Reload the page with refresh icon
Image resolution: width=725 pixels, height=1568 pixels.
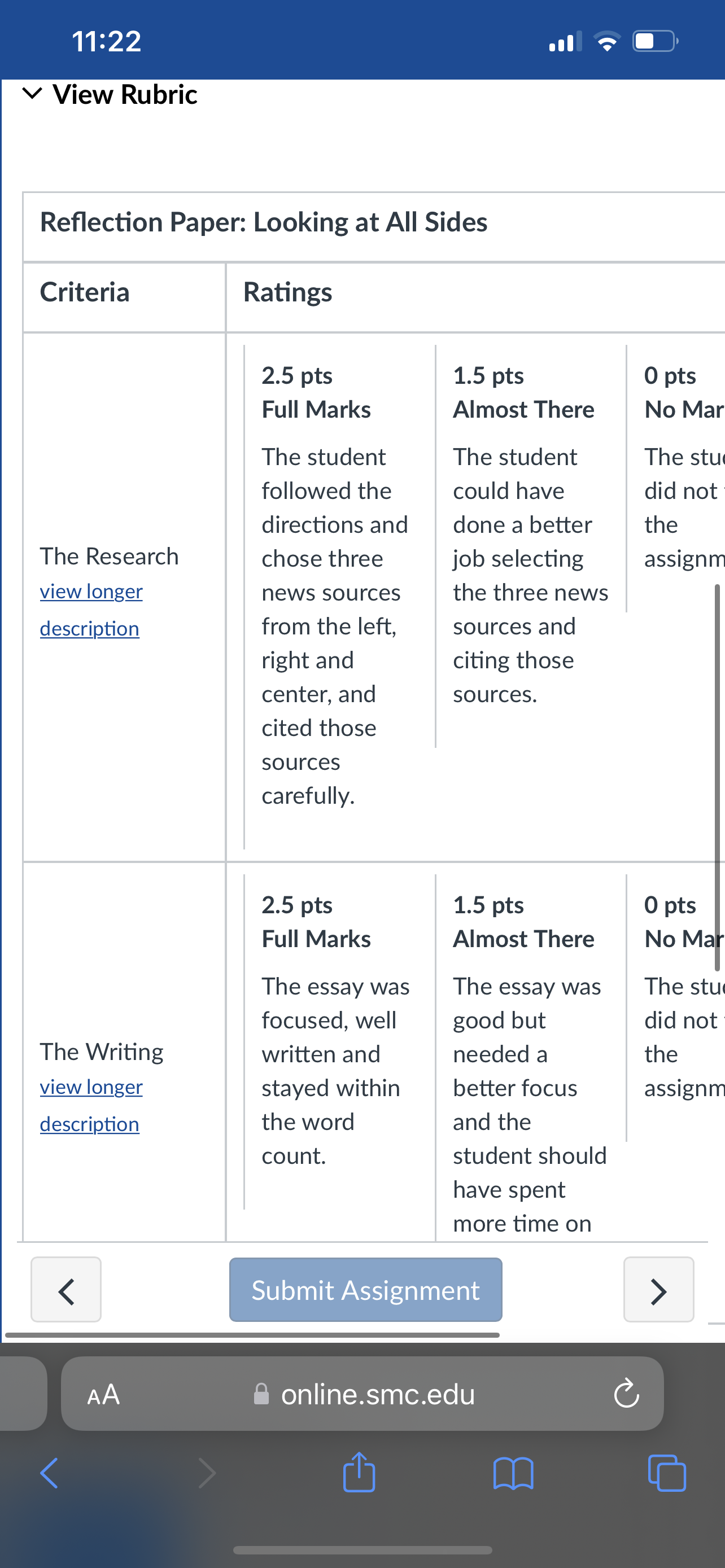626,1394
